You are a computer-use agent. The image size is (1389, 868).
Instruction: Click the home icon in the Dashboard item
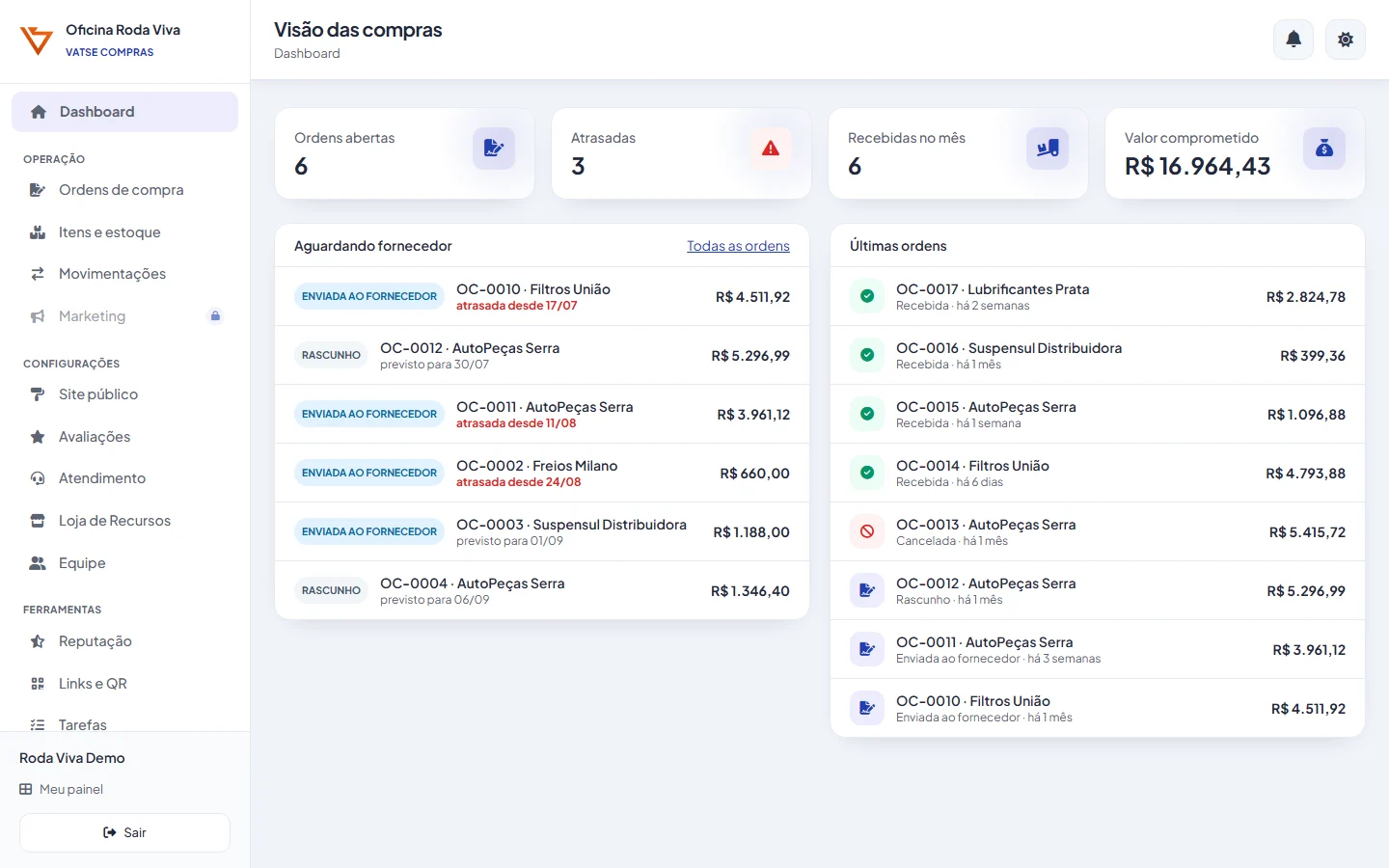pos(39,112)
